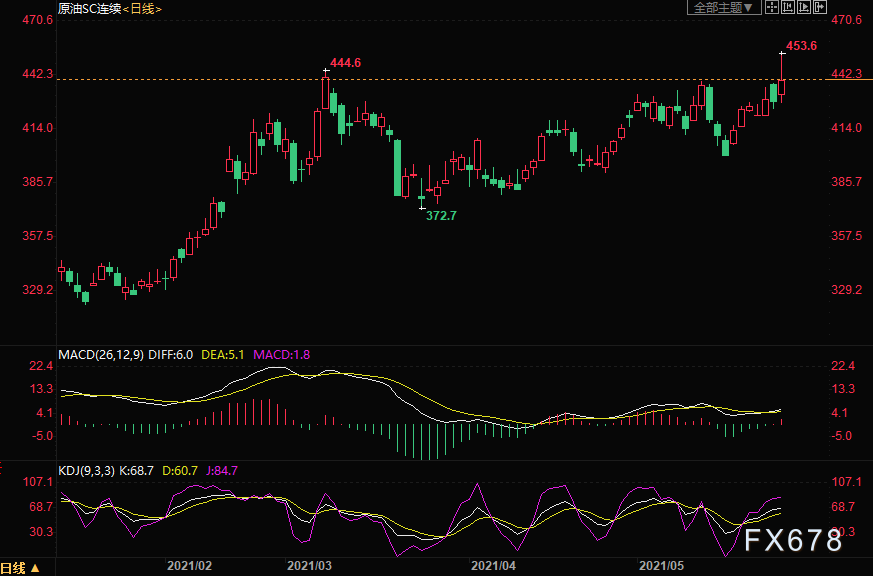Select the MACD(26,12,9) indicator label
The width and height of the screenshot is (873, 576).
pos(100,355)
